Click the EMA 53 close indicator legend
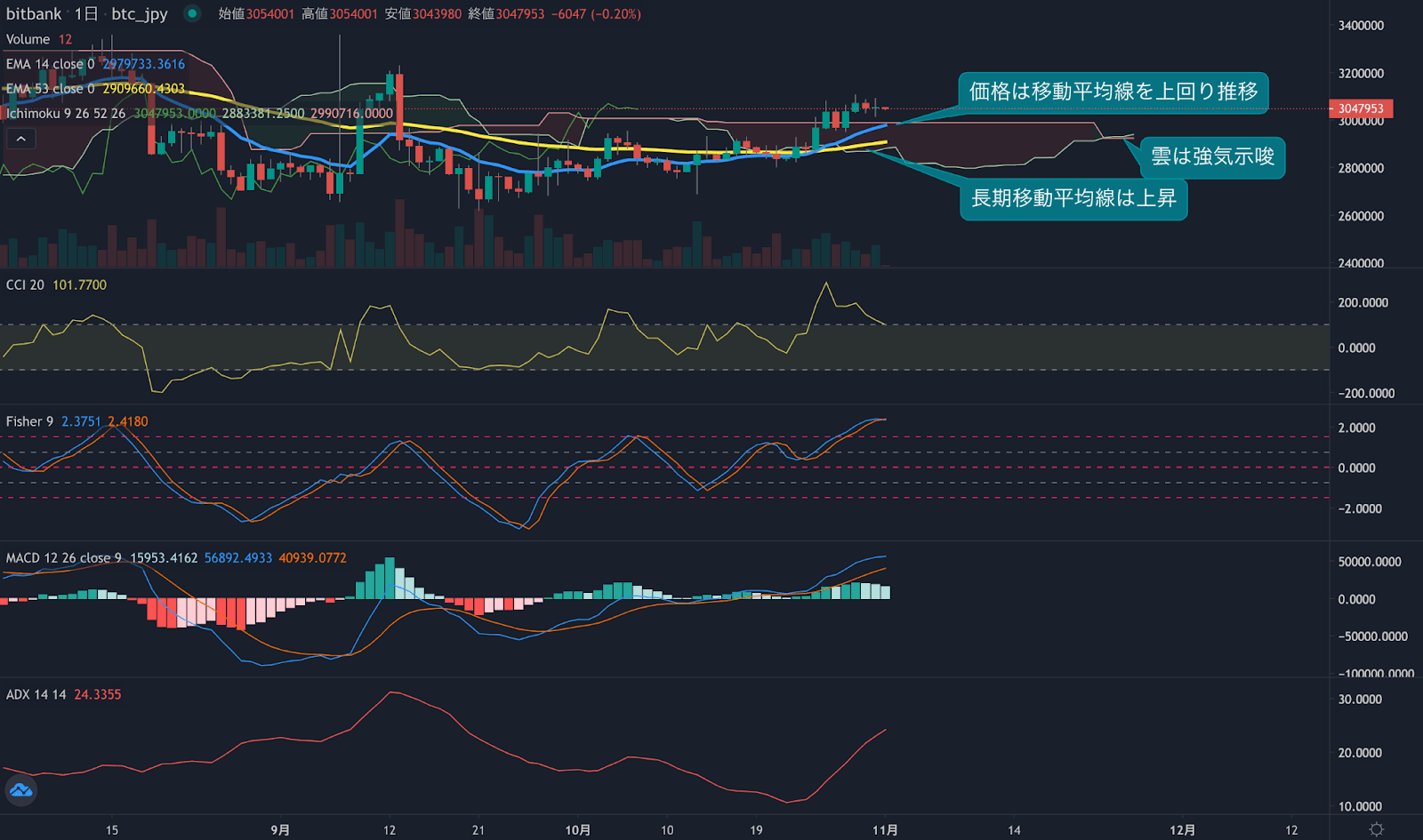The width and height of the screenshot is (1423, 840). (x=50, y=89)
